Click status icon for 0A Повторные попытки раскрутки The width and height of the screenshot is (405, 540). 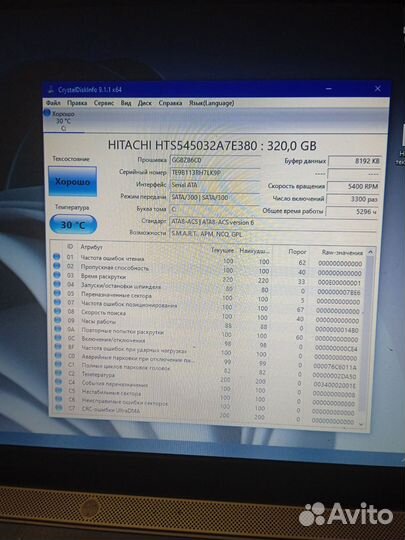(x=58, y=329)
